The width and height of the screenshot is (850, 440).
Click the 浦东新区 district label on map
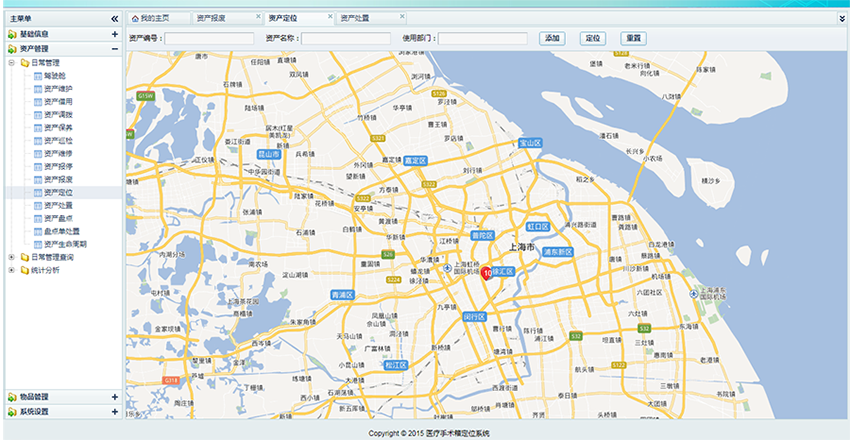pyautogui.click(x=558, y=252)
